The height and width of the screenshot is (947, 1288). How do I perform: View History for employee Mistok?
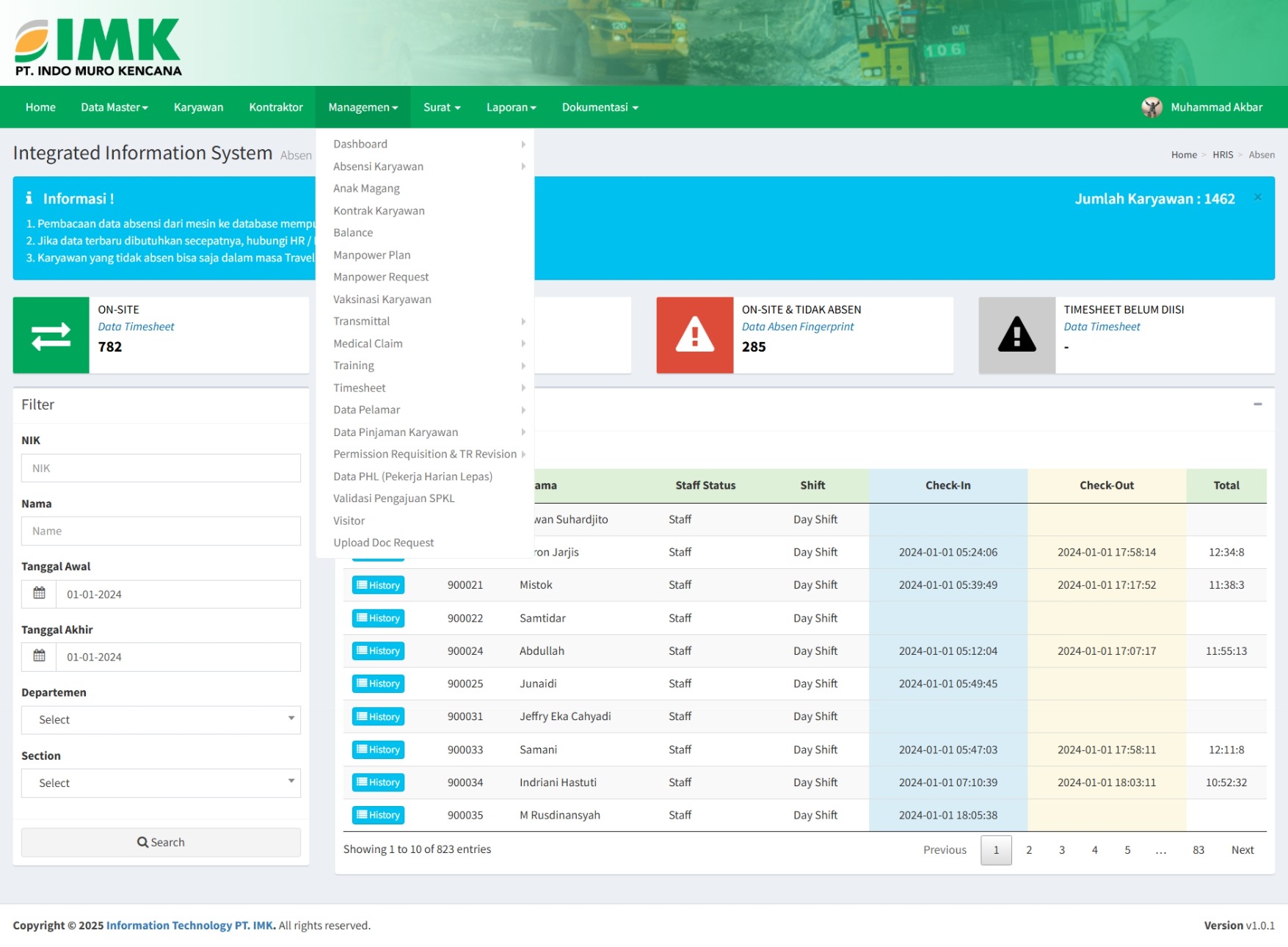pos(378,585)
